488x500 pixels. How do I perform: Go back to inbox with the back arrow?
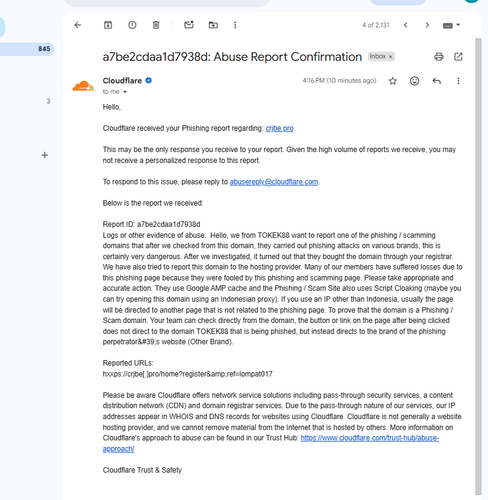78,25
